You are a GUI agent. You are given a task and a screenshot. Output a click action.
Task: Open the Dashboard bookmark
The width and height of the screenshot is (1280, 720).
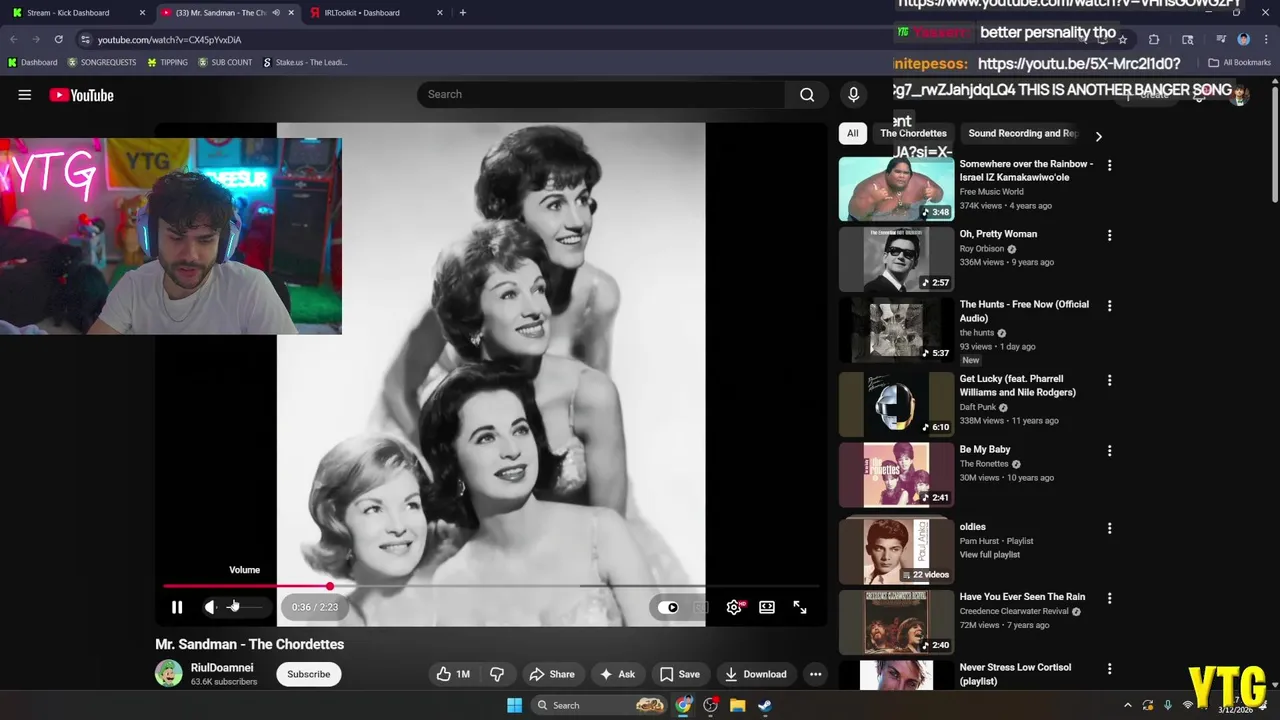click(32, 62)
